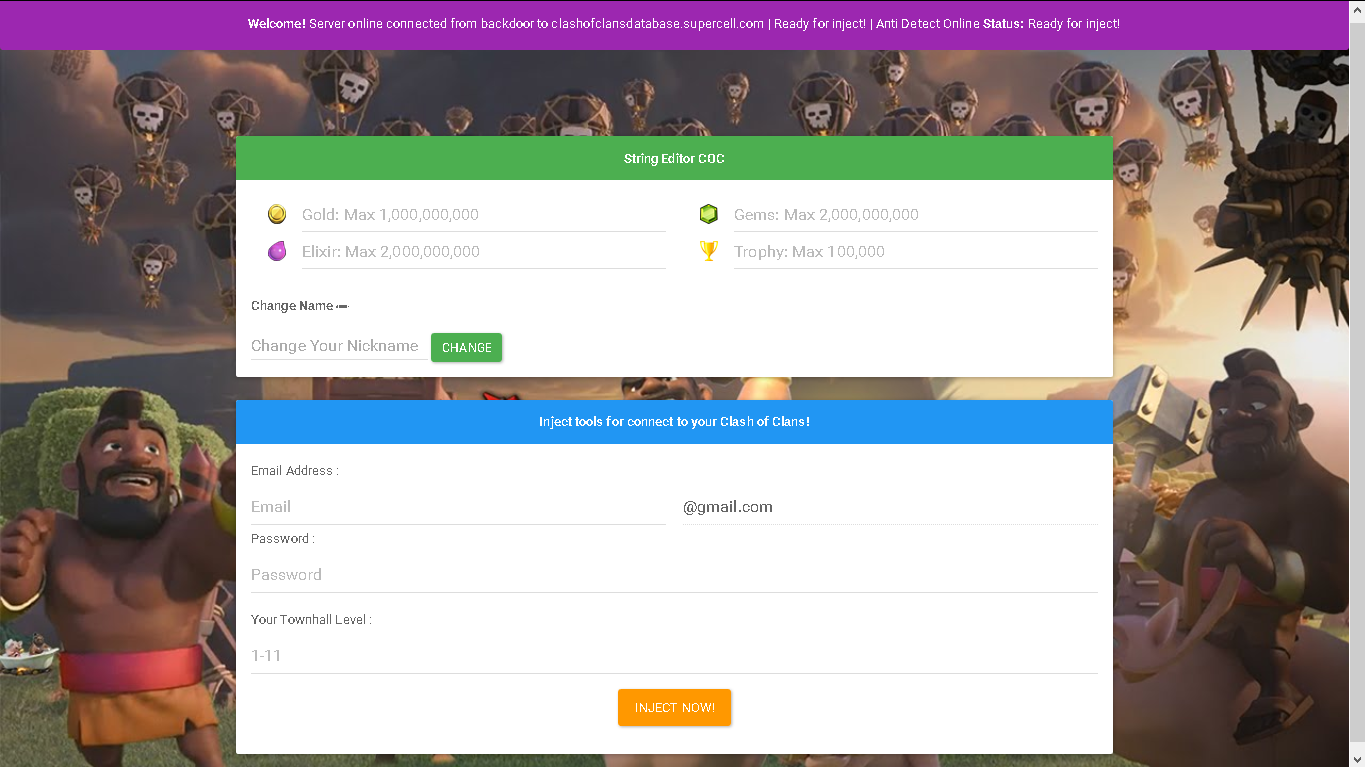Screen dimensions: 1365x767
Task: Click the green gem icon beside Gems
Action: [x=709, y=214]
